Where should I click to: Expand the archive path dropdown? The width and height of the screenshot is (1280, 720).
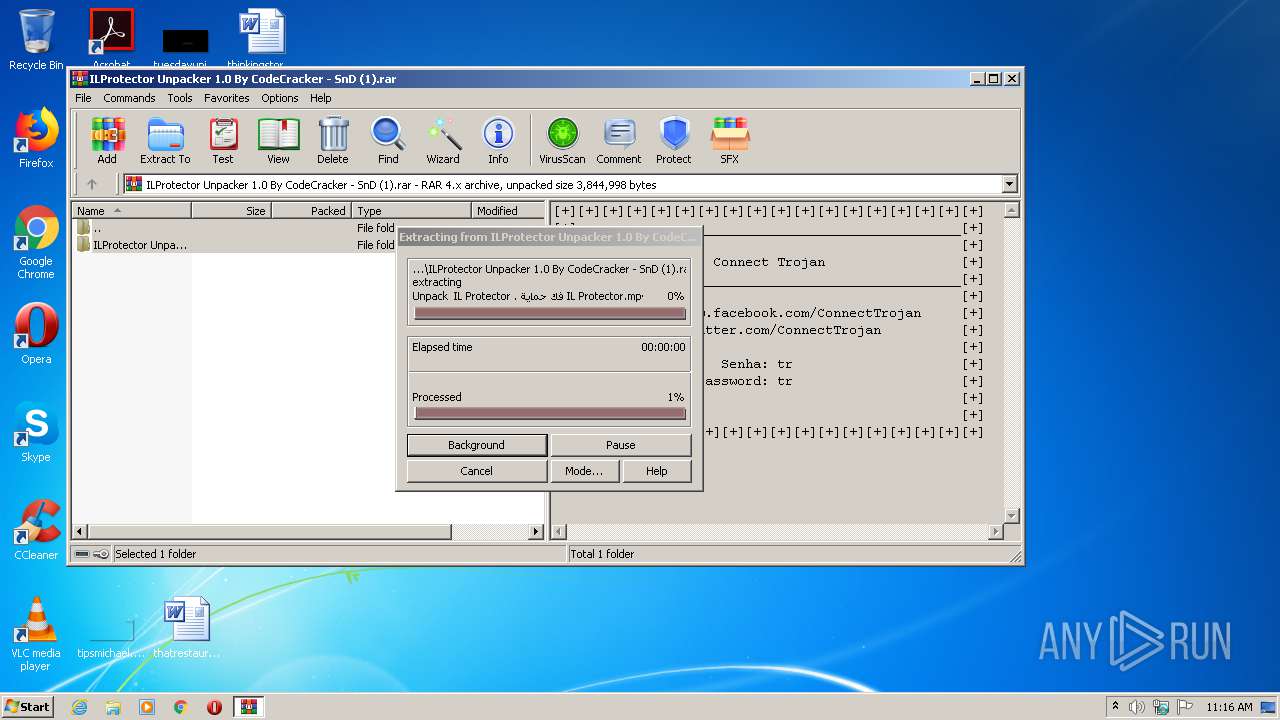(x=1009, y=184)
